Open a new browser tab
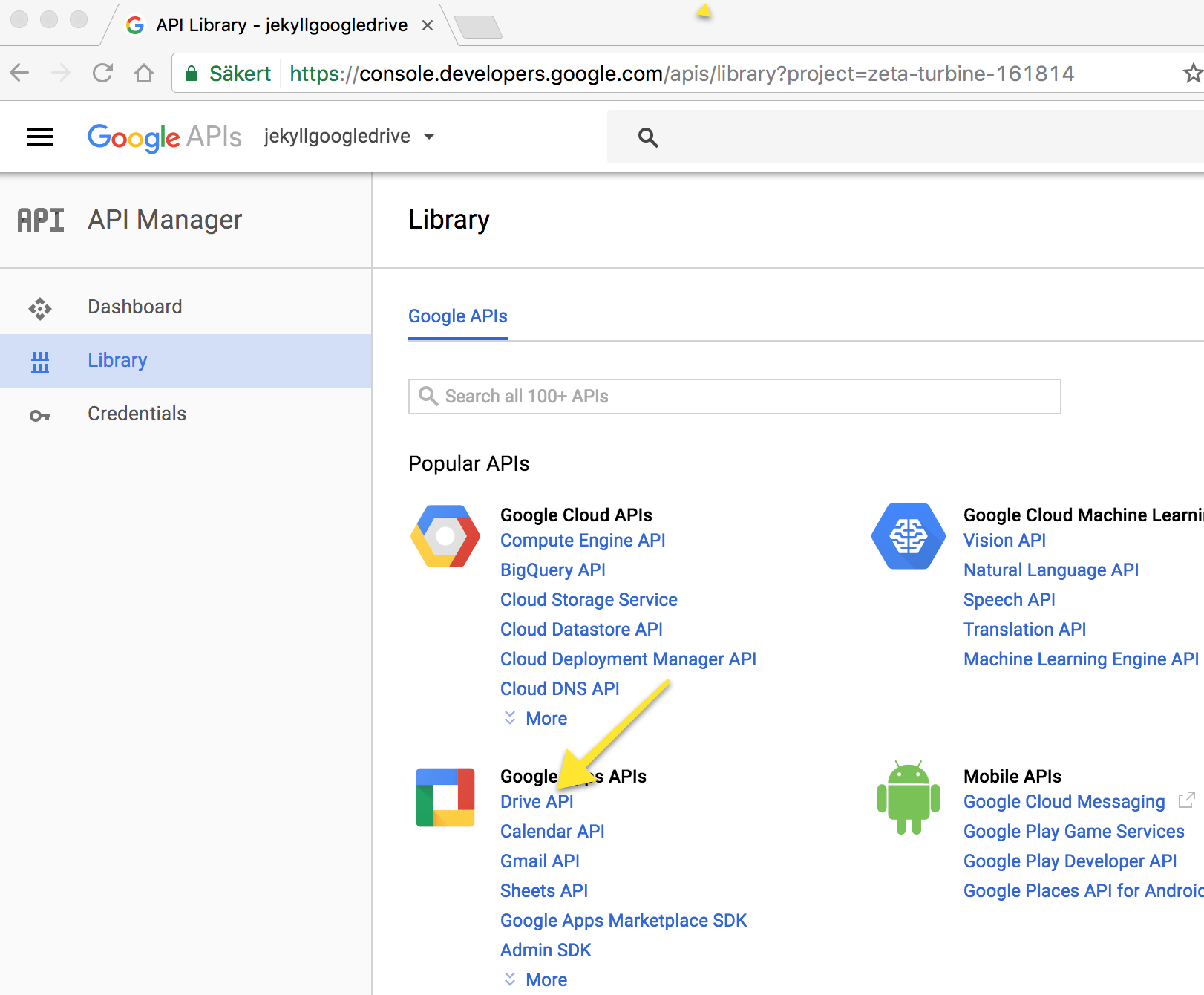Viewport: 1204px width, 995px height. click(x=478, y=27)
